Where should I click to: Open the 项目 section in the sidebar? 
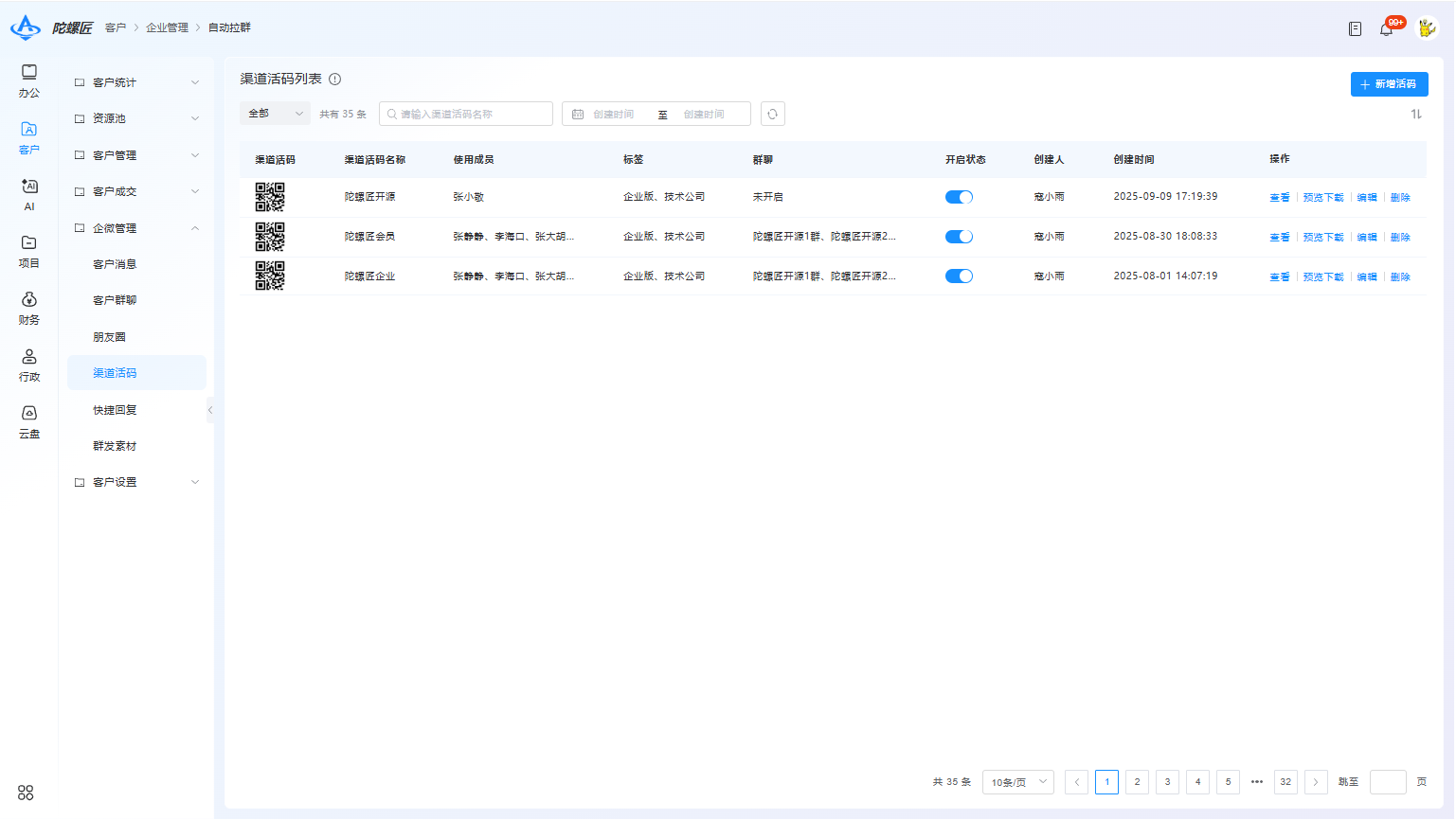[29, 252]
